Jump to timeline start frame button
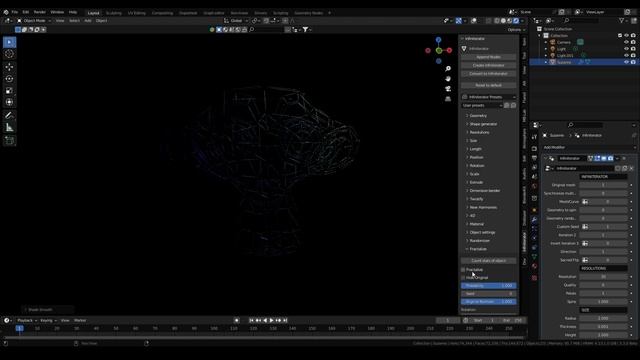 pyautogui.click(x=251, y=320)
